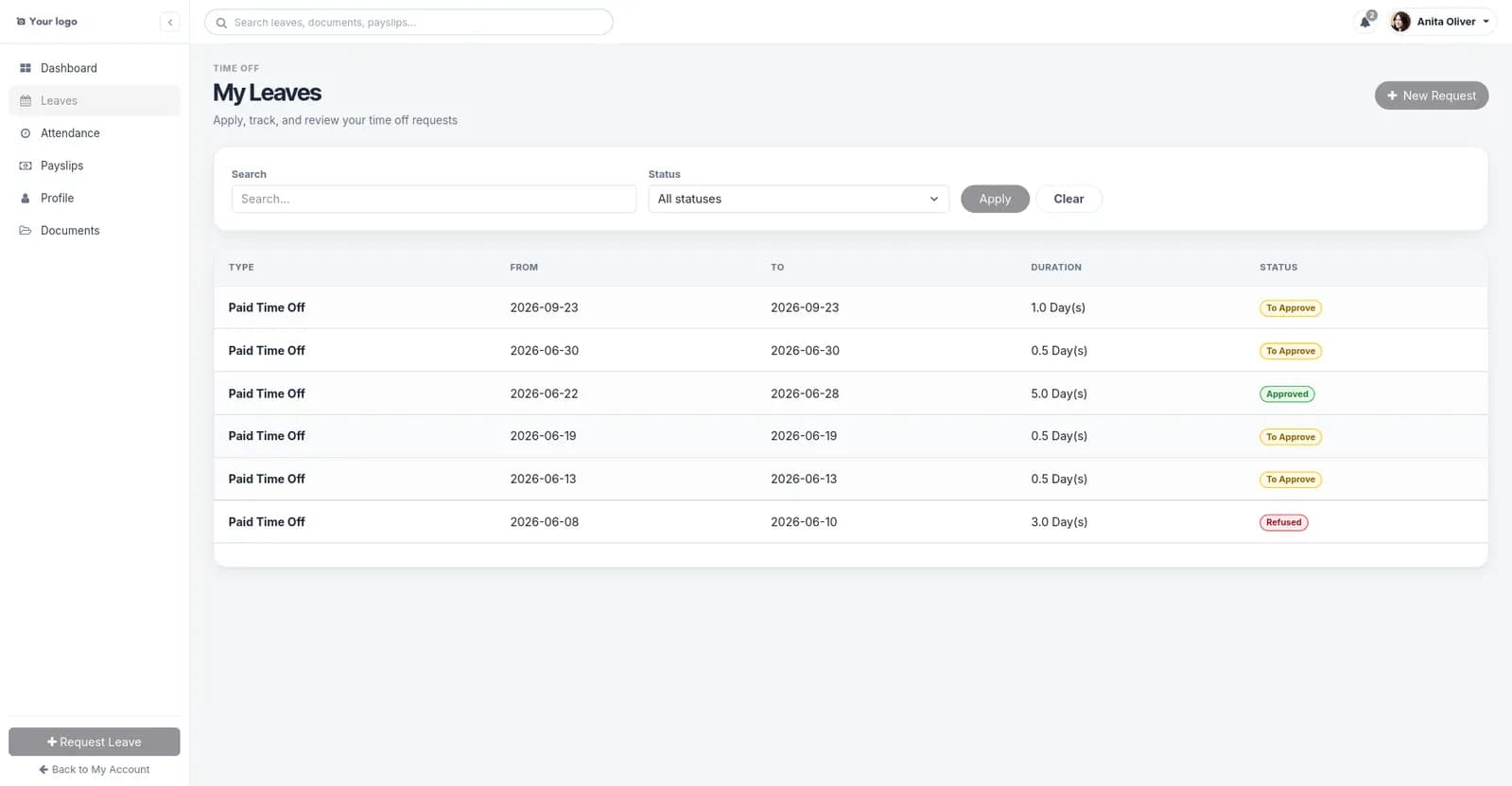Clear the leave filters

click(1069, 199)
